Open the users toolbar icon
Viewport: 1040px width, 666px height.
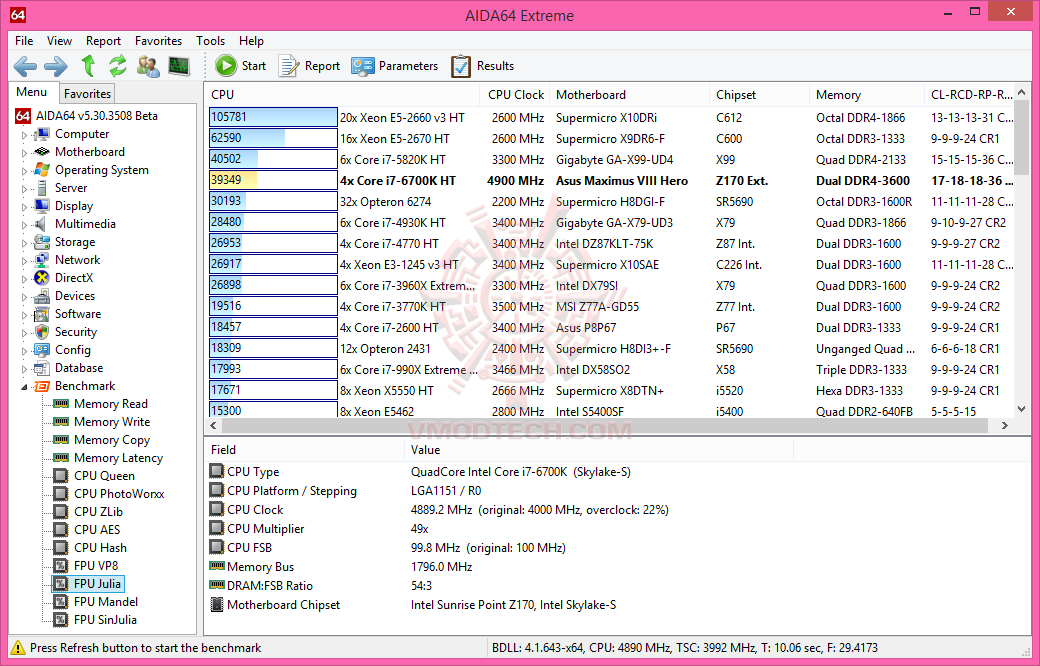(148, 66)
